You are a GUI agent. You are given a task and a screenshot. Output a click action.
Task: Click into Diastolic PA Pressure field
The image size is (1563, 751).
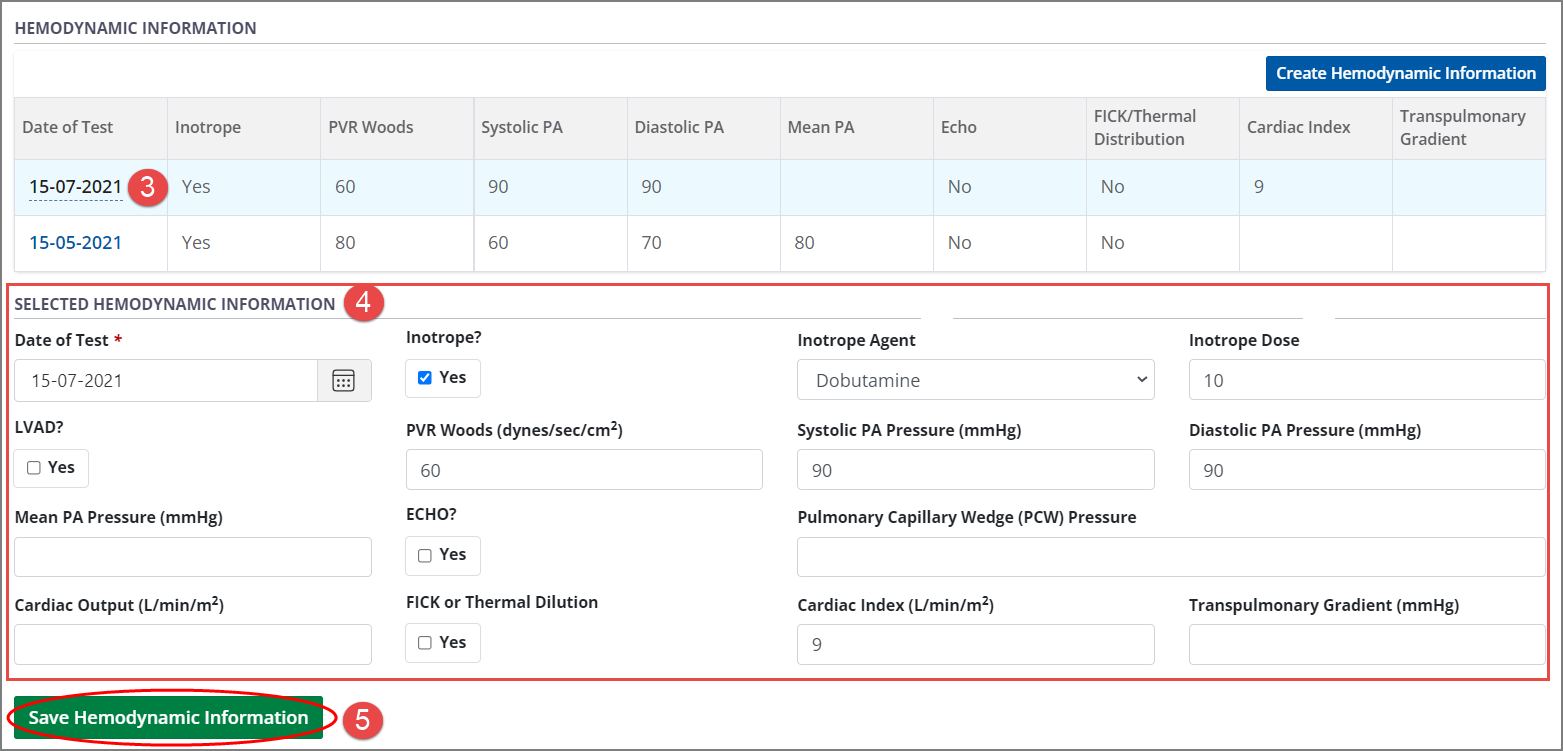1366,470
